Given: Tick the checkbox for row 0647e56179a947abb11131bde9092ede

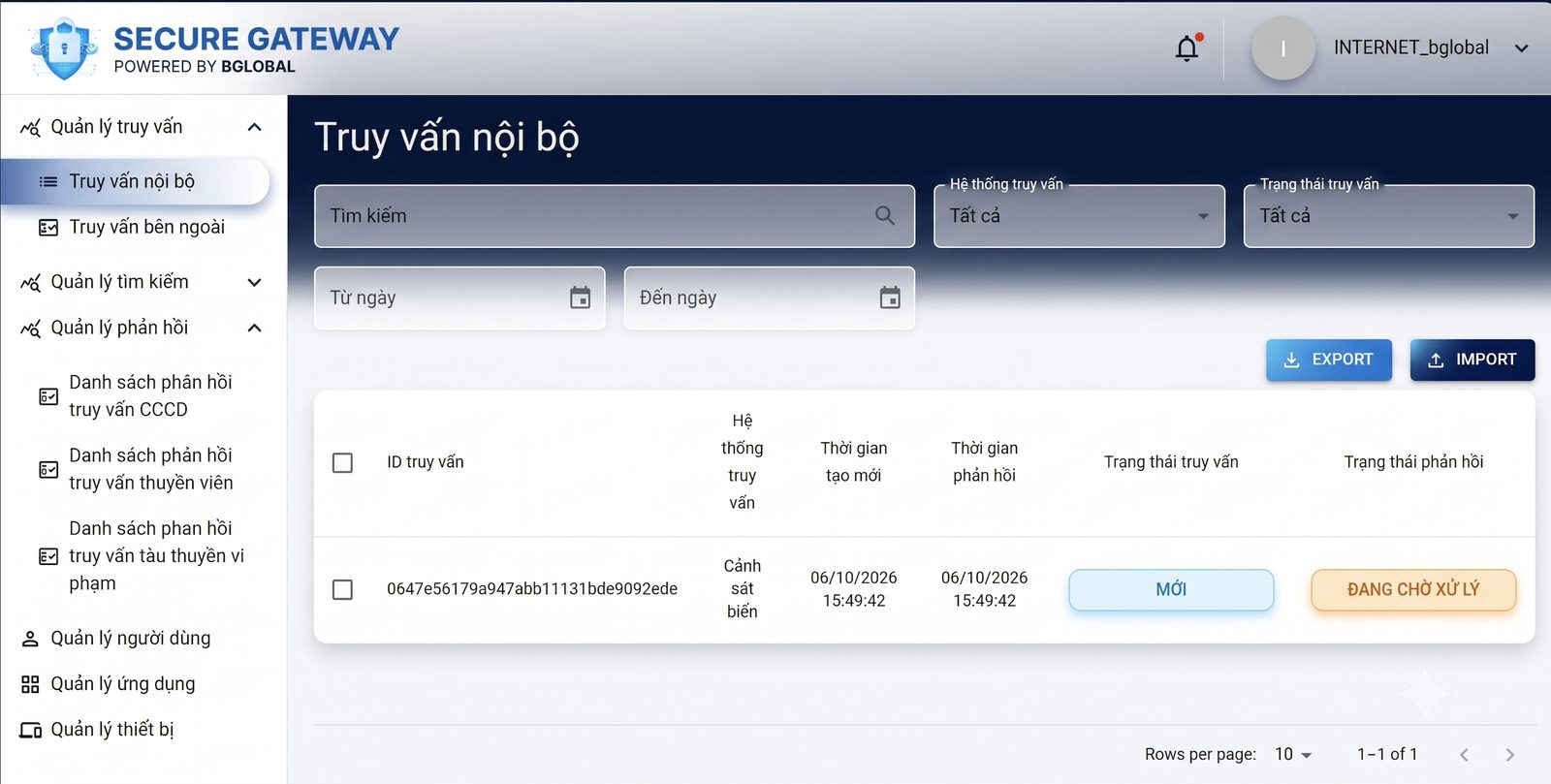Looking at the screenshot, I should click(342, 589).
